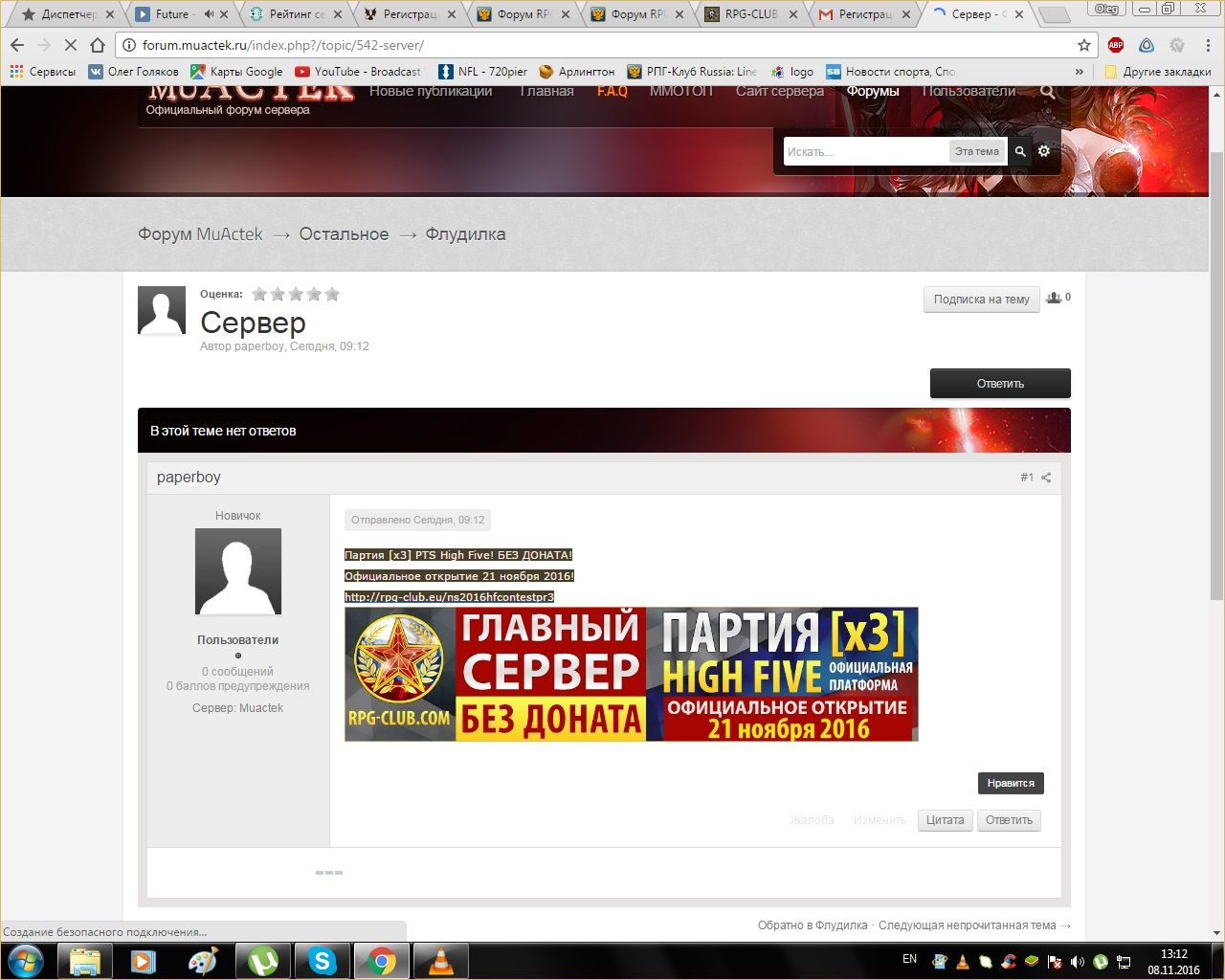Open Skype from the taskbar
Image resolution: width=1225 pixels, height=980 pixels.
322,961
